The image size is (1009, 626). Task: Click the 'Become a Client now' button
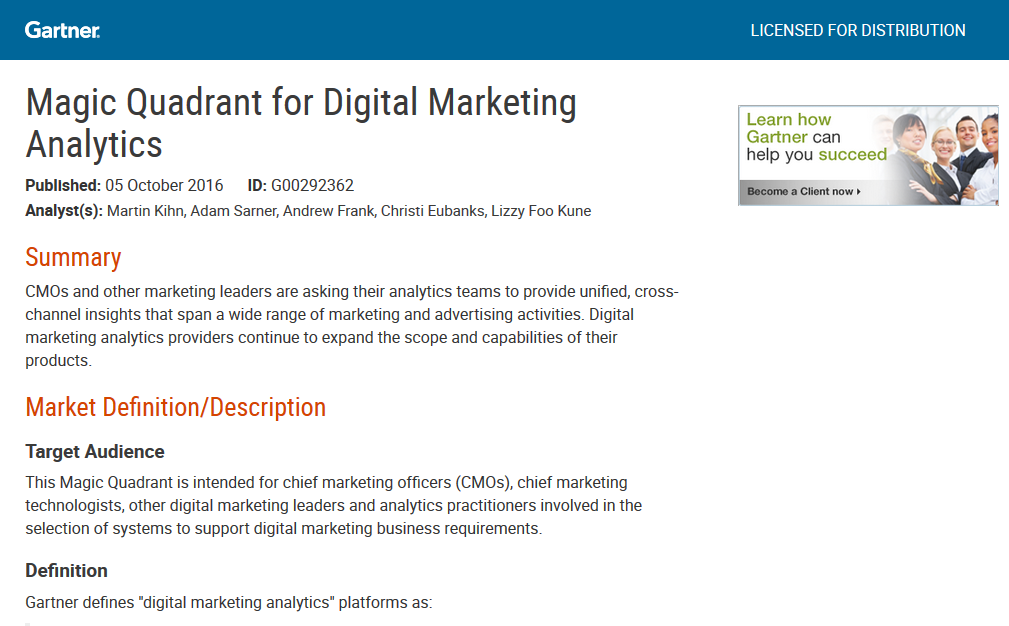(804, 191)
